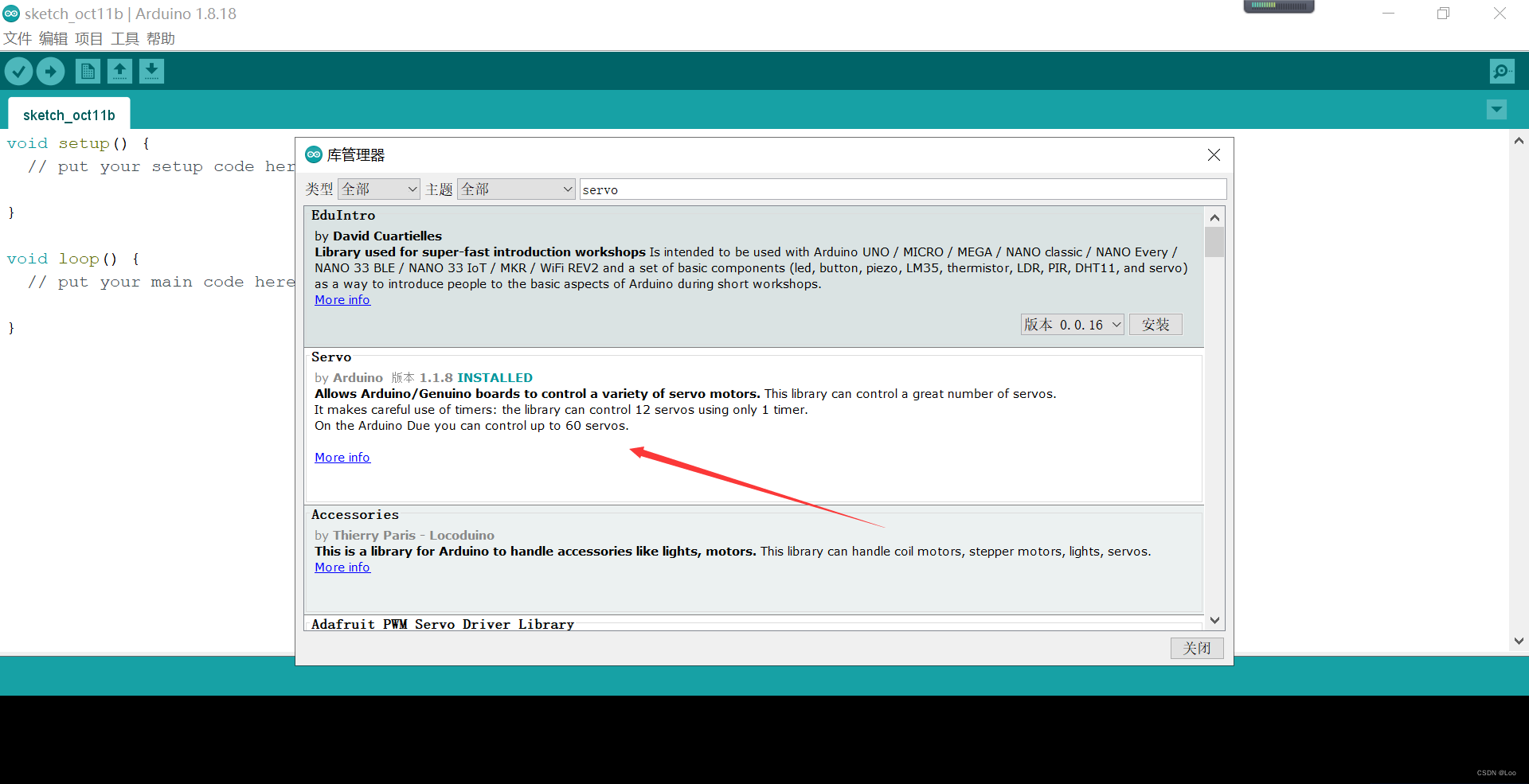The width and height of the screenshot is (1529, 784).
Task: Open the 帮助 menu
Action: coord(161,38)
